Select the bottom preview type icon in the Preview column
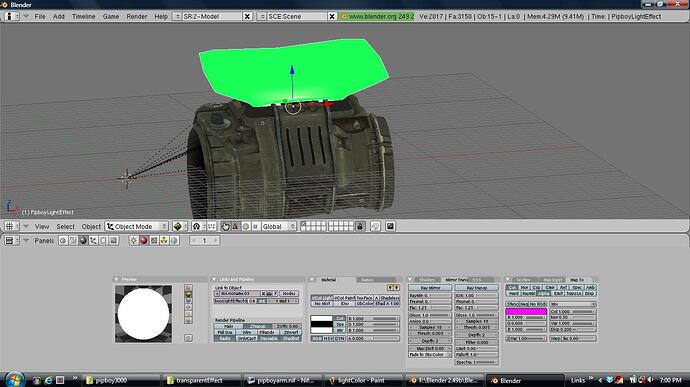Viewport: 690px width, 387px height. pos(188,321)
